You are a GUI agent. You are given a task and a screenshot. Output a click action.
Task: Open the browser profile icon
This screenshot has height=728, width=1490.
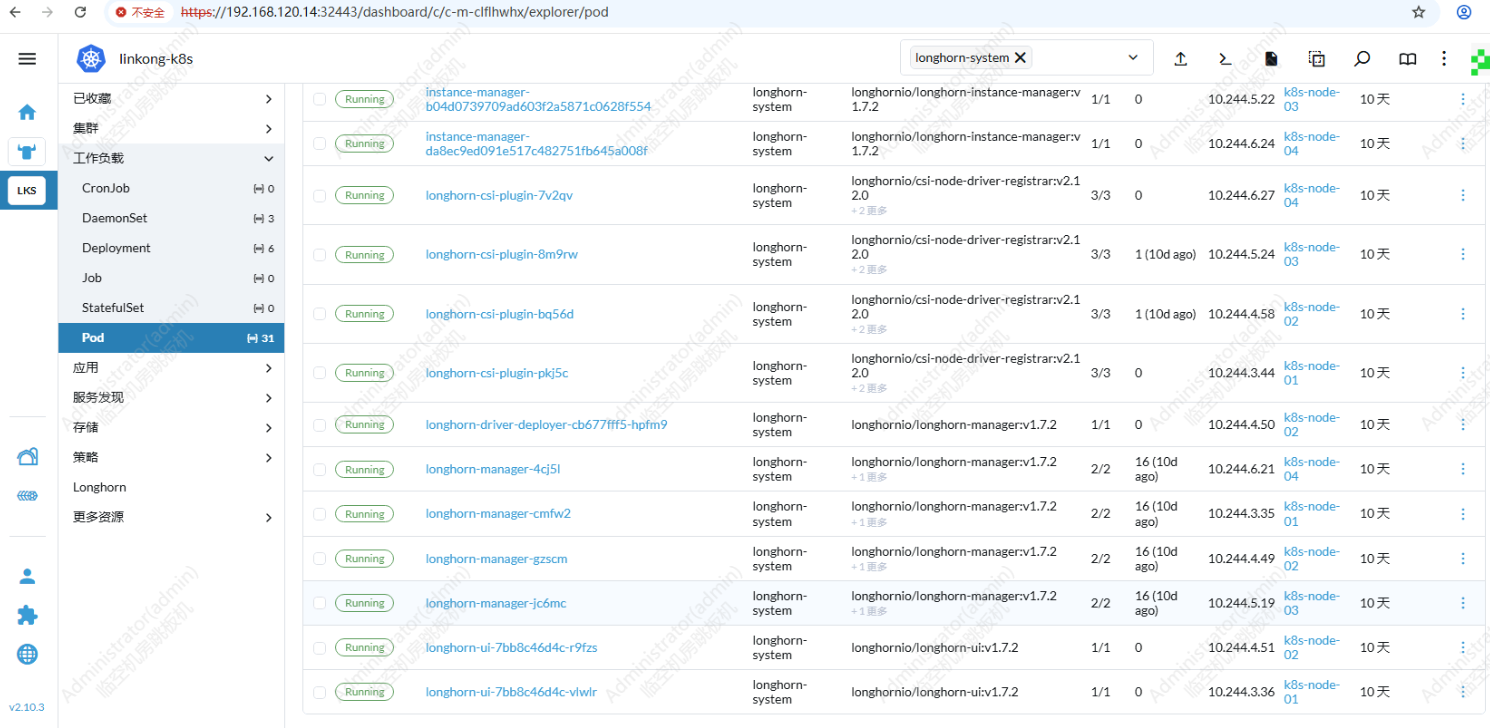point(1463,13)
